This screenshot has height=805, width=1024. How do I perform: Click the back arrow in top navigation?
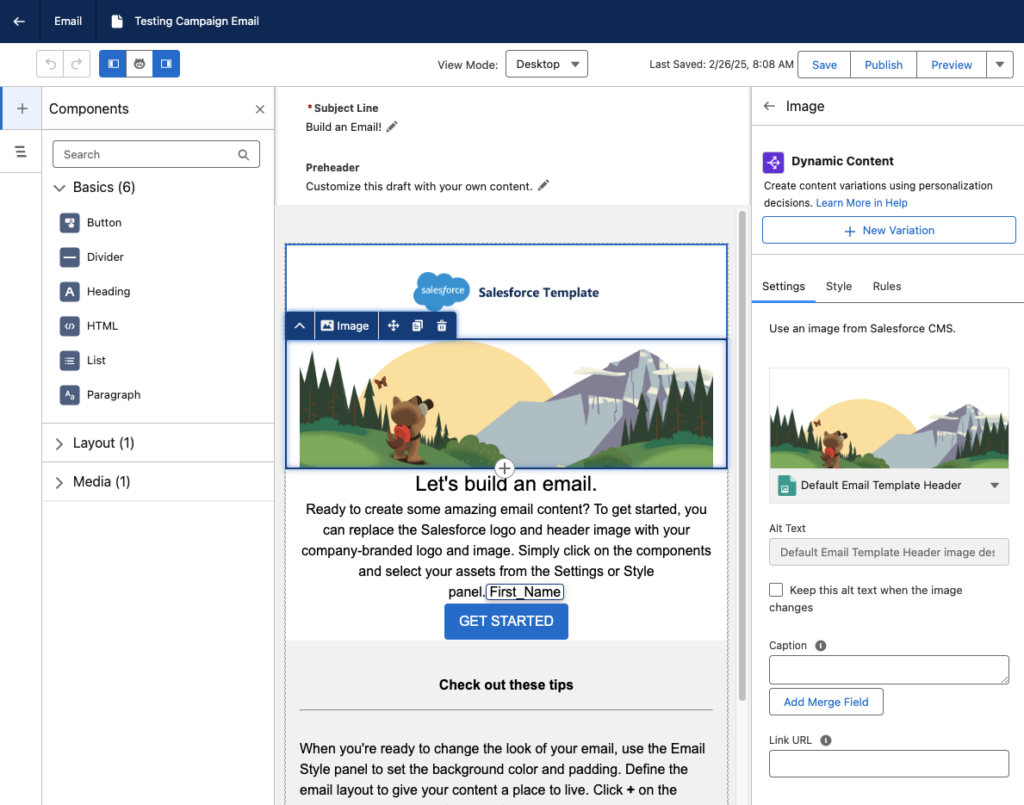pyautogui.click(x=19, y=21)
